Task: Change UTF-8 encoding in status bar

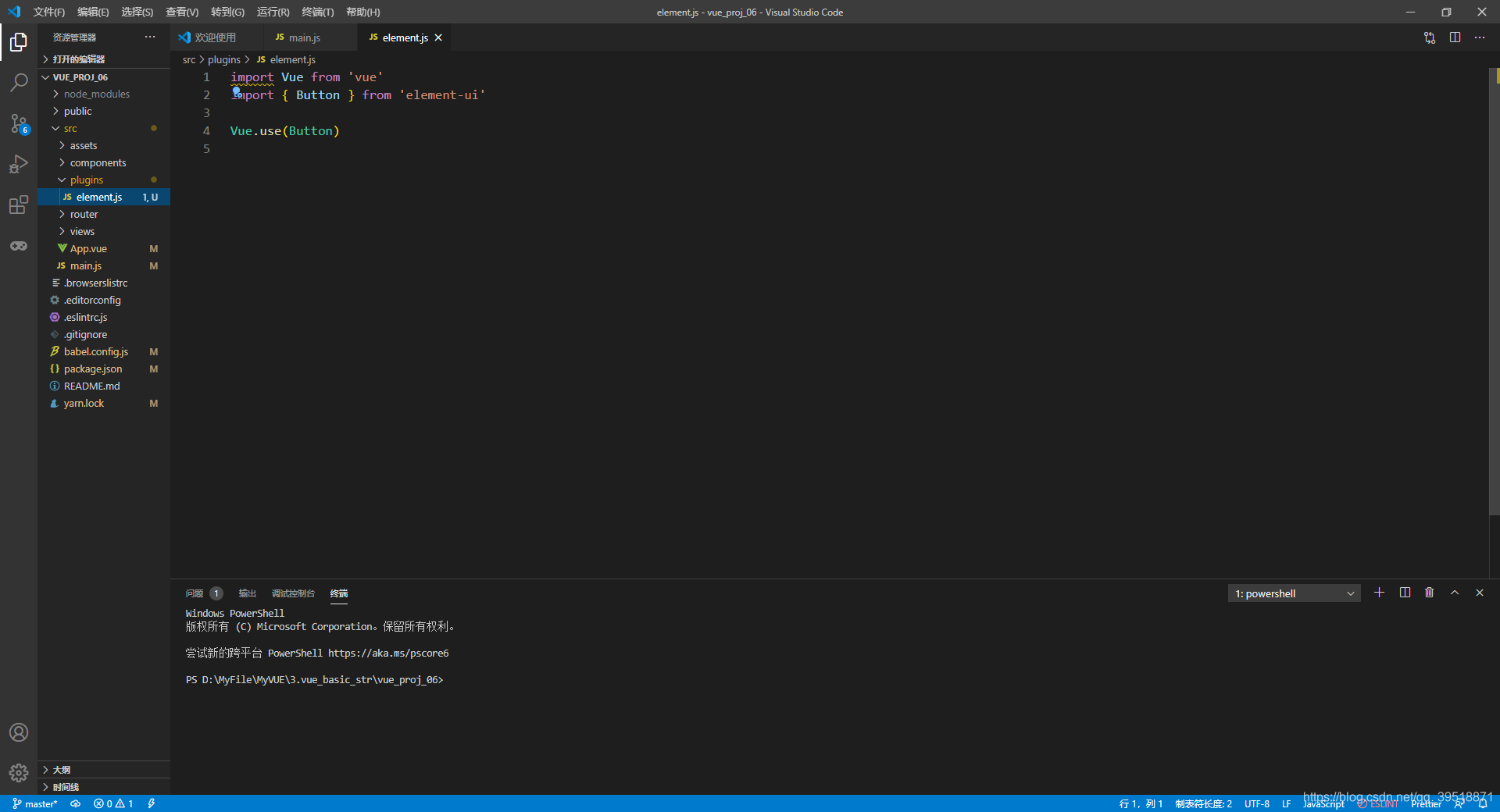Action: [1257, 803]
